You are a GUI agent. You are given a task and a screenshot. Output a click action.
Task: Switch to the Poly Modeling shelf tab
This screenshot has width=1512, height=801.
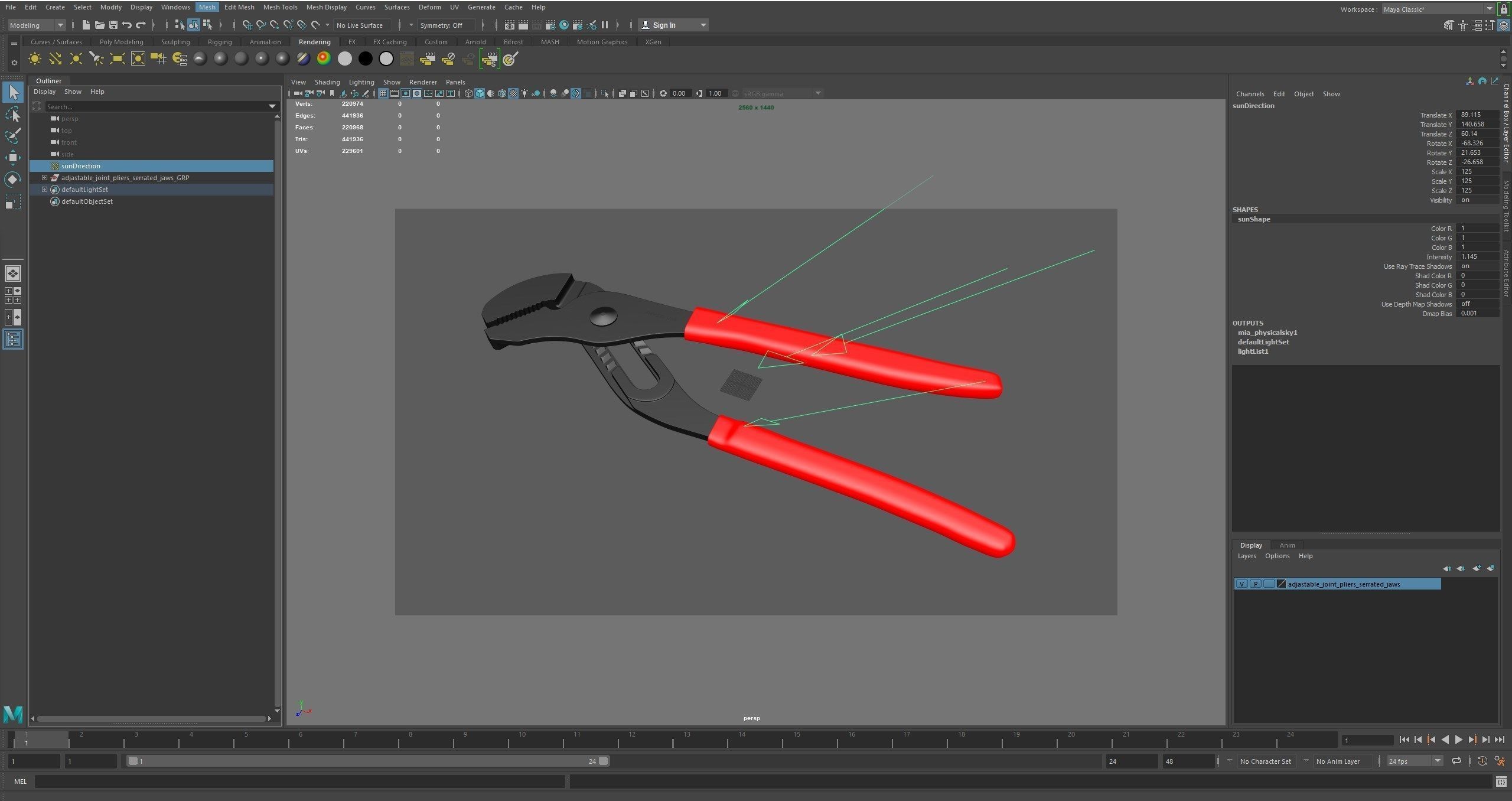pyautogui.click(x=121, y=42)
